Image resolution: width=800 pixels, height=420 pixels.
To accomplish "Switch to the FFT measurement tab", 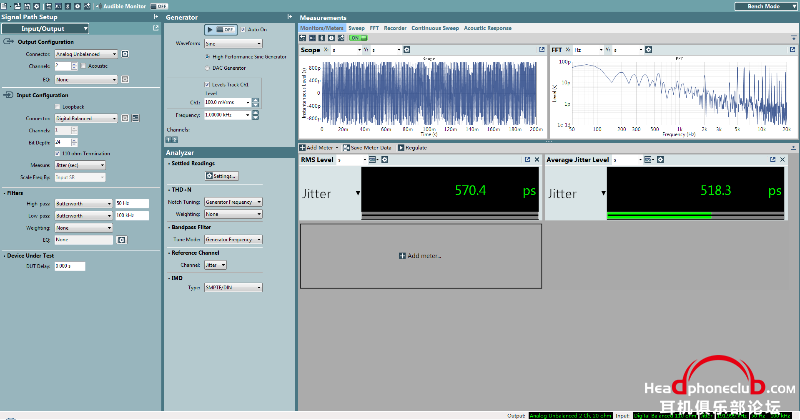I will click(374, 28).
